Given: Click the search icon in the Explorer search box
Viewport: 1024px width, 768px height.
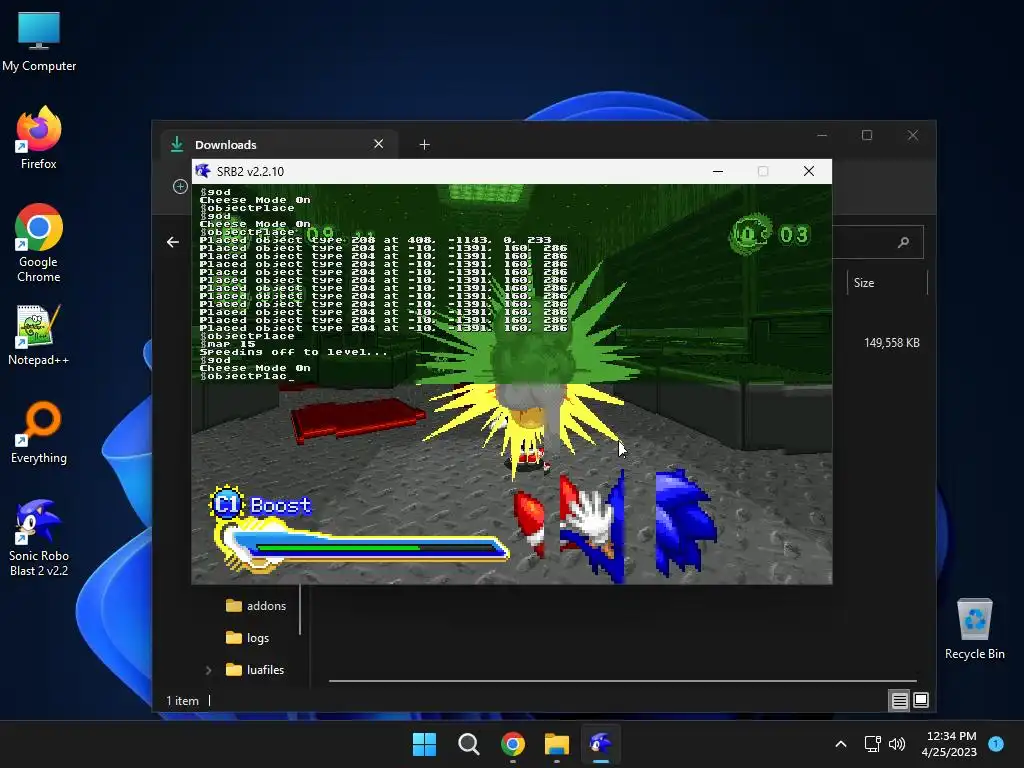Looking at the screenshot, I should click(x=904, y=242).
